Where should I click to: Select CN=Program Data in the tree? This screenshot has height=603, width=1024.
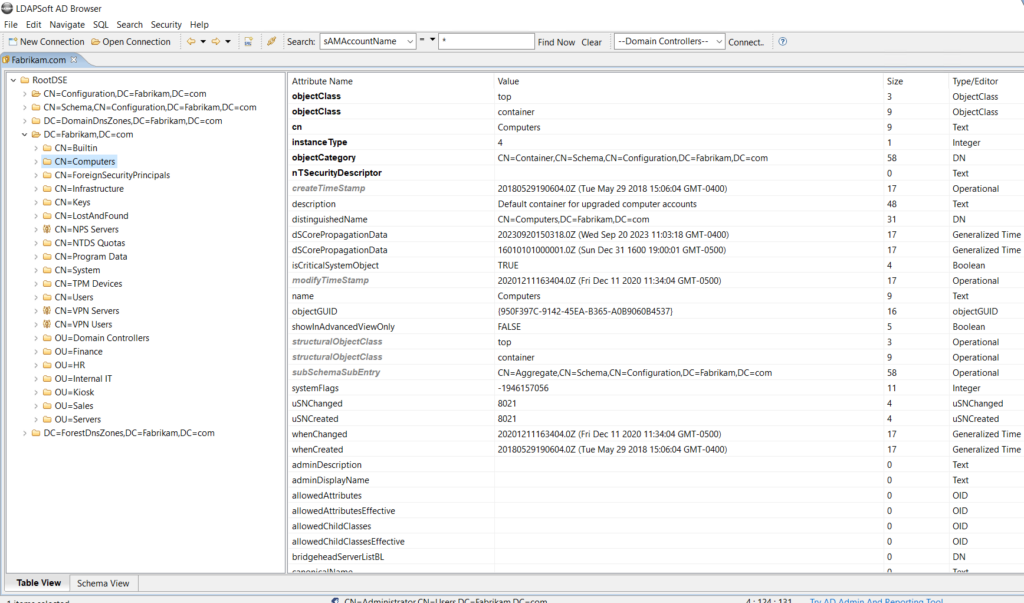pos(91,257)
